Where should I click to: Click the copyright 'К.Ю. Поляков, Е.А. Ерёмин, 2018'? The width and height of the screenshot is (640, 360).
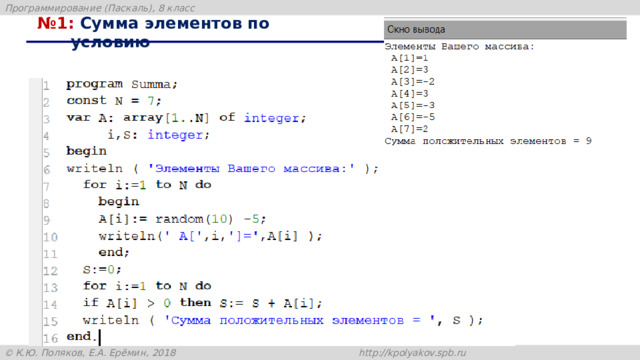coord(91,353)
